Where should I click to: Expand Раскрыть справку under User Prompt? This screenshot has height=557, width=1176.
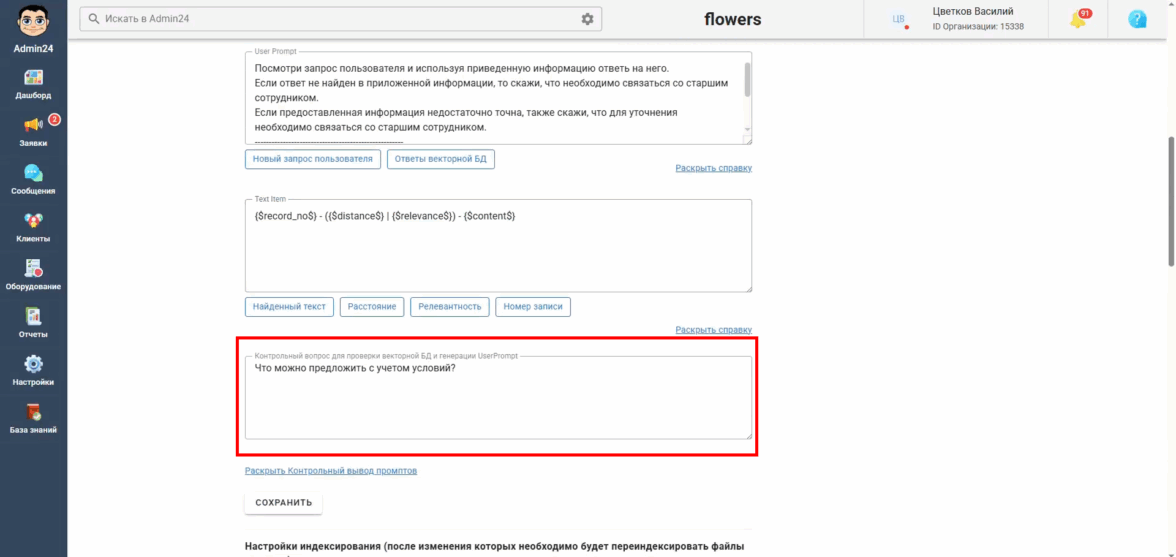(x=713, y=168)
